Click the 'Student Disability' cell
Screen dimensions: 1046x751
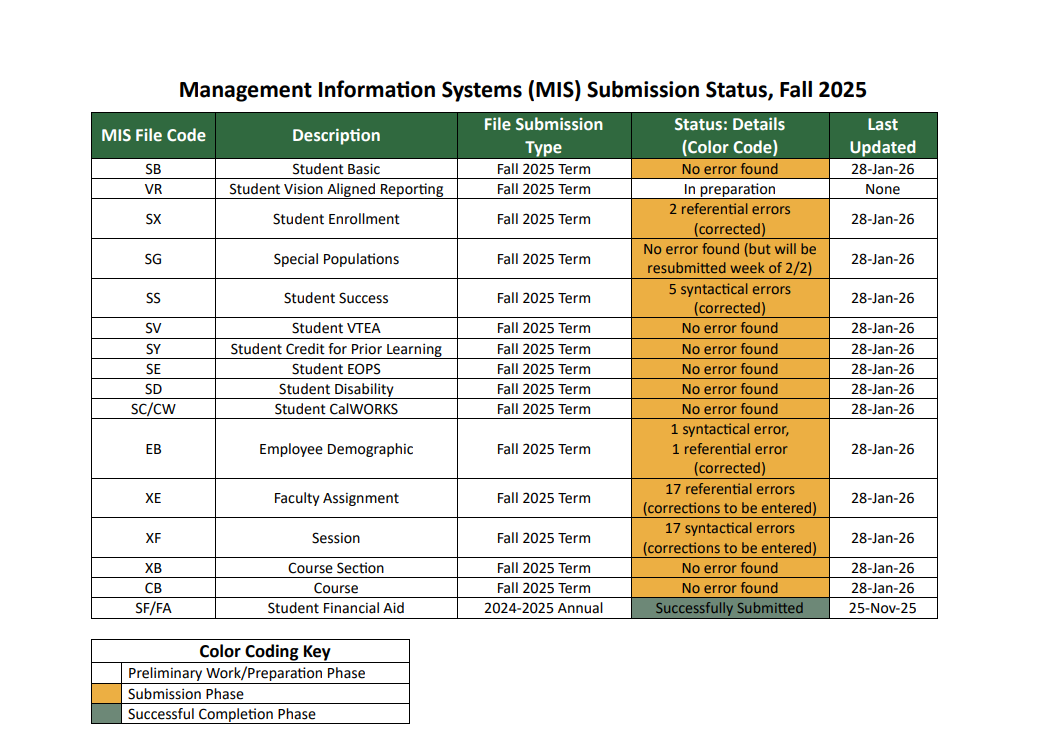coord(336,389)
